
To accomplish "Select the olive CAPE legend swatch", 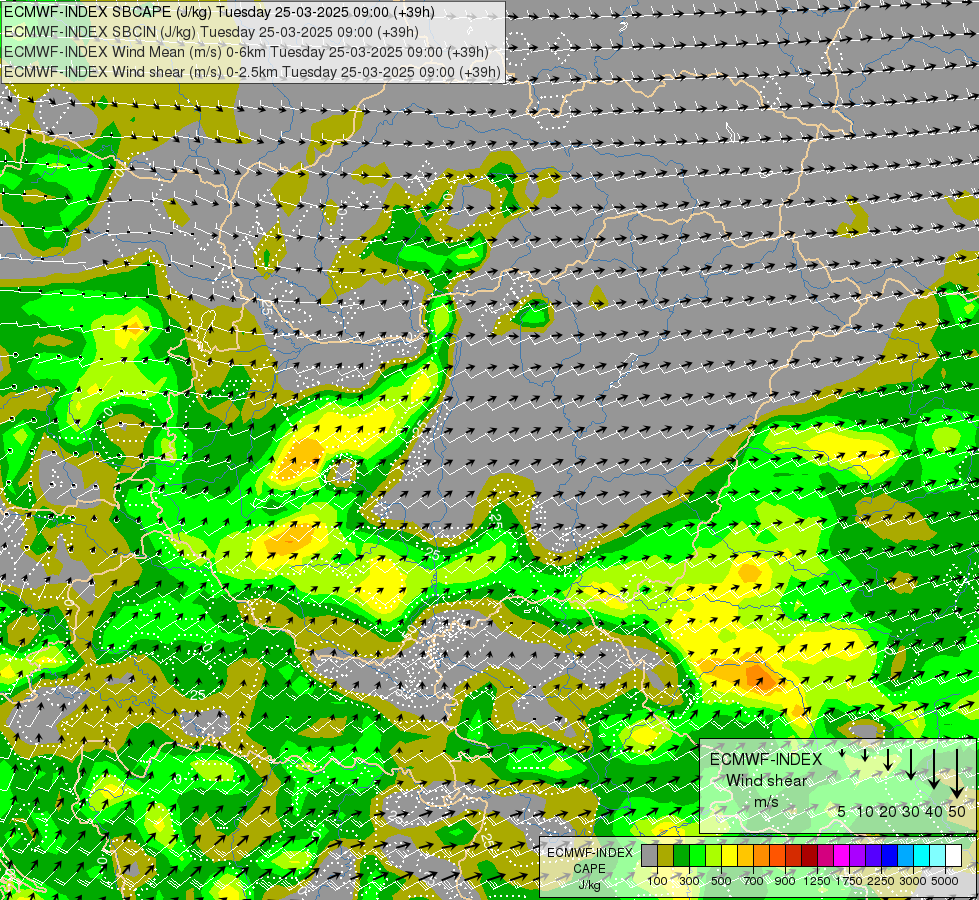I will 666,856.
